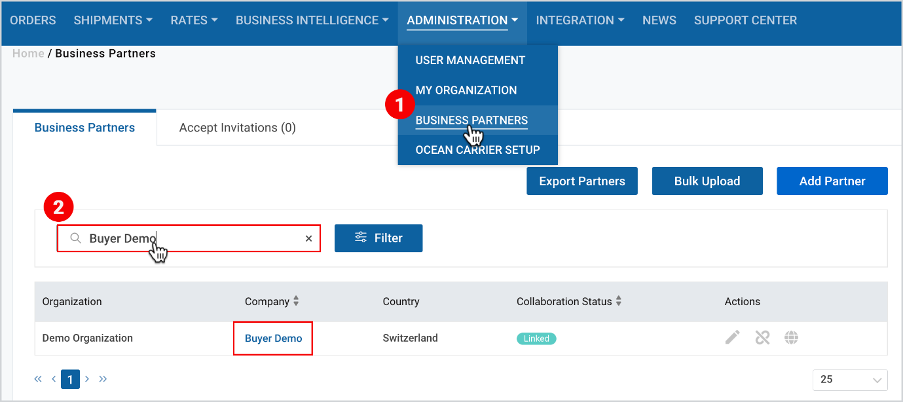Sort by Collaboration Status column arrows
Screen dimensions: 904x402
(619, 301)
